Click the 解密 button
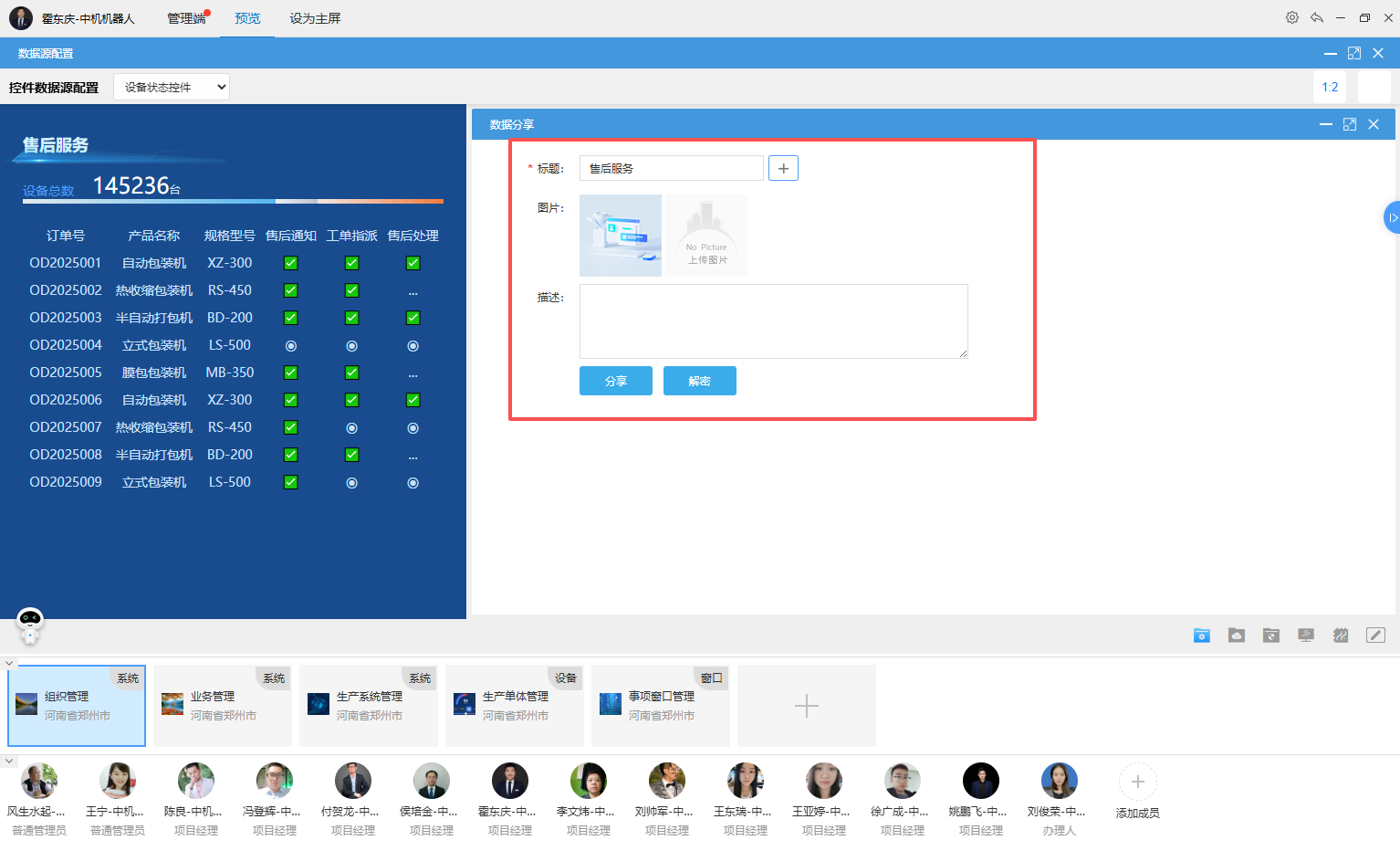 699,381
